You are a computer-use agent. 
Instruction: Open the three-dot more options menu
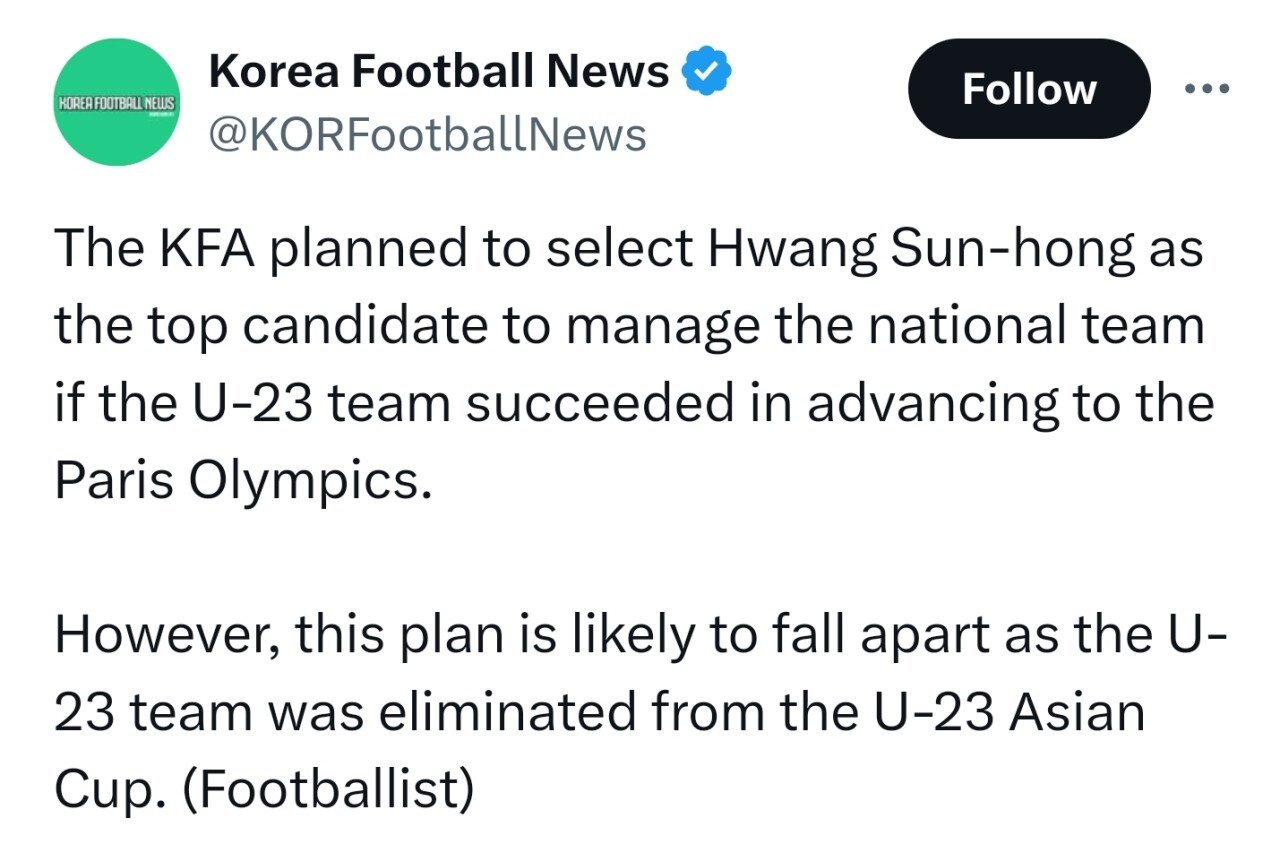coord(1208,88)
